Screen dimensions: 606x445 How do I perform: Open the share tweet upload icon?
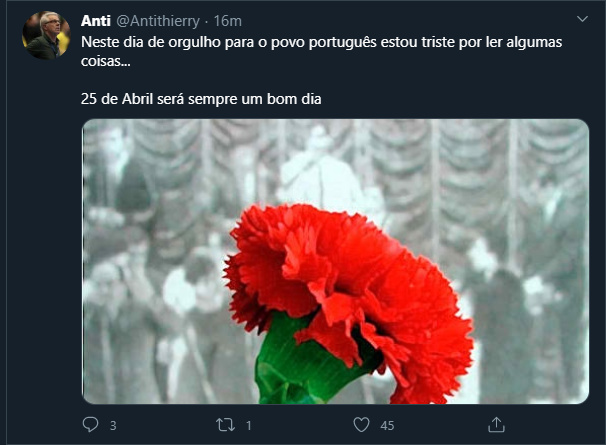(x=496, y=425)
